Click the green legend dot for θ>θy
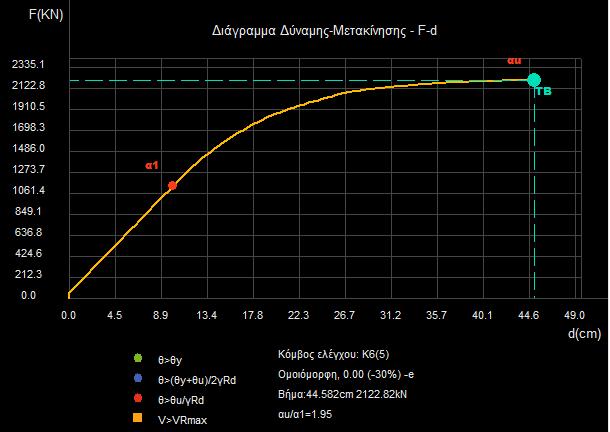Image resolution: width=610 pixels, height=432 pixels. coord(138,358)
